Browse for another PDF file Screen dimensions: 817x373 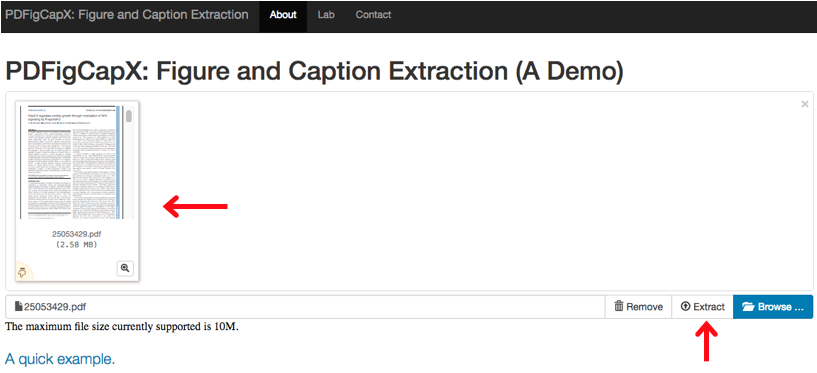click(773, 307)
